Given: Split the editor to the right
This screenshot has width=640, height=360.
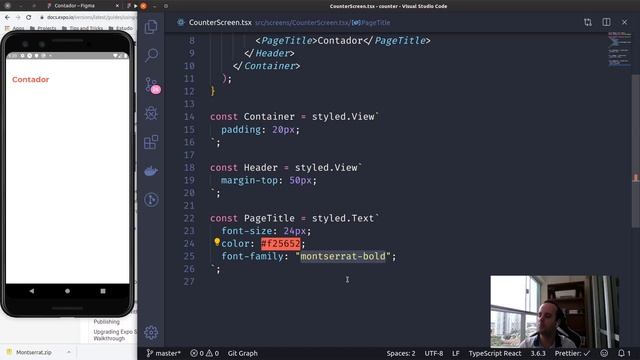Looking at the screenshot, I should pyautogui.click(x=607, y=22).
